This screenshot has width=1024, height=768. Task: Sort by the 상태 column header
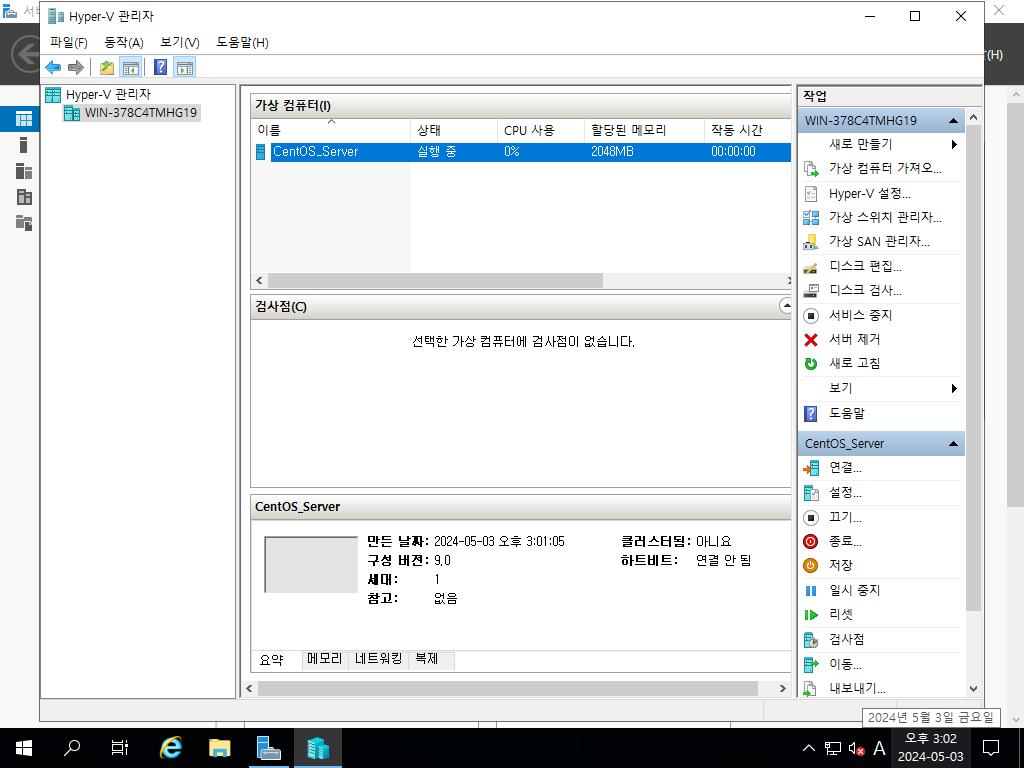(453, 131)
